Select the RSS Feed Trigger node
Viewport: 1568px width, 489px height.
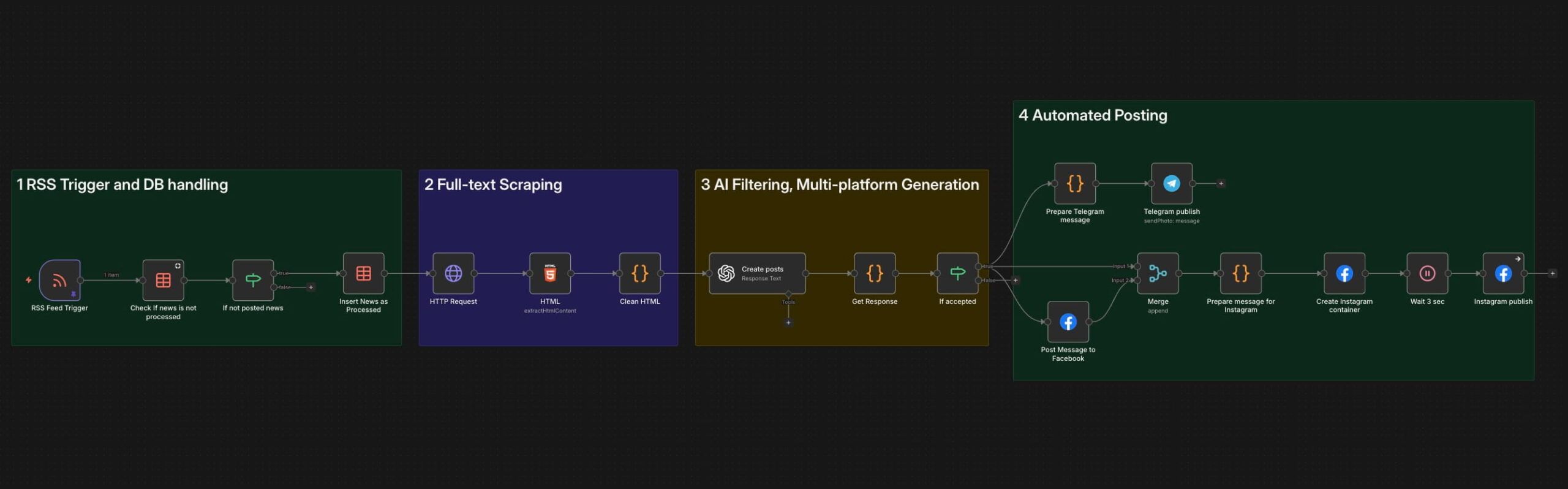[59, 280]
